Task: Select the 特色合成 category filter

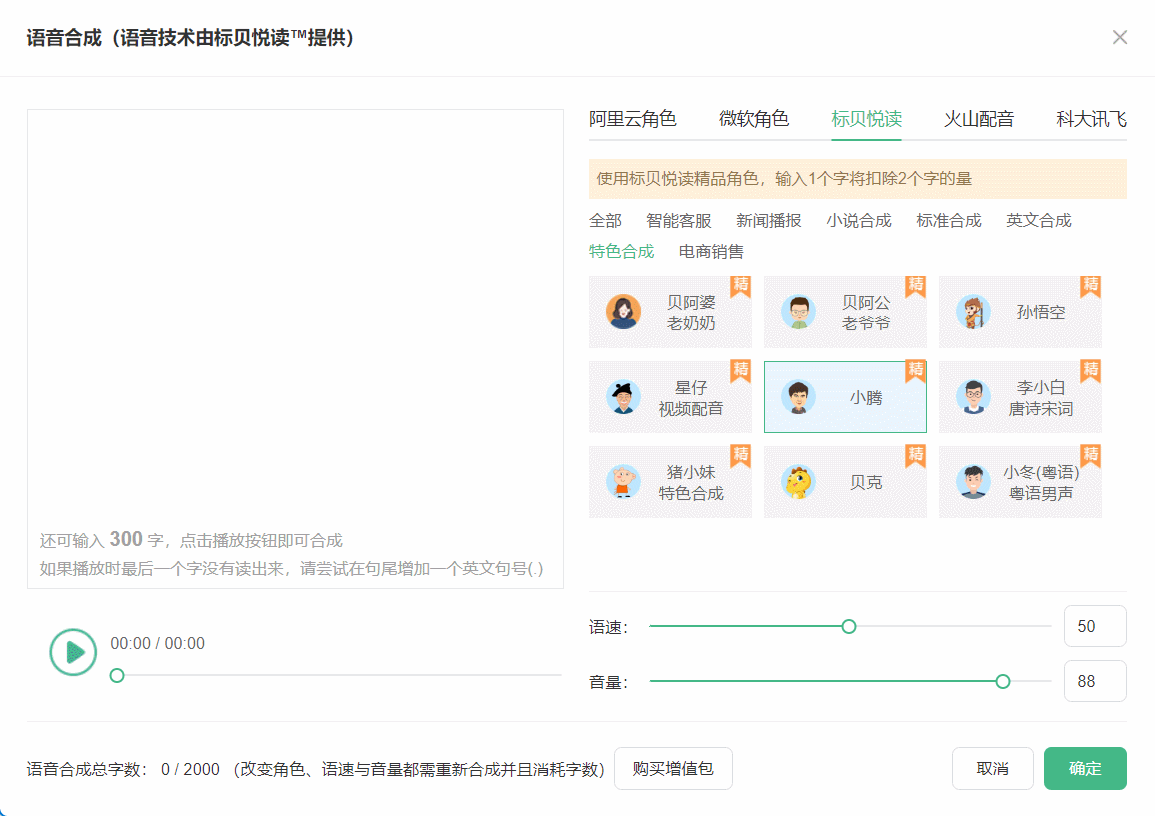Action: (x=622, y=252)
